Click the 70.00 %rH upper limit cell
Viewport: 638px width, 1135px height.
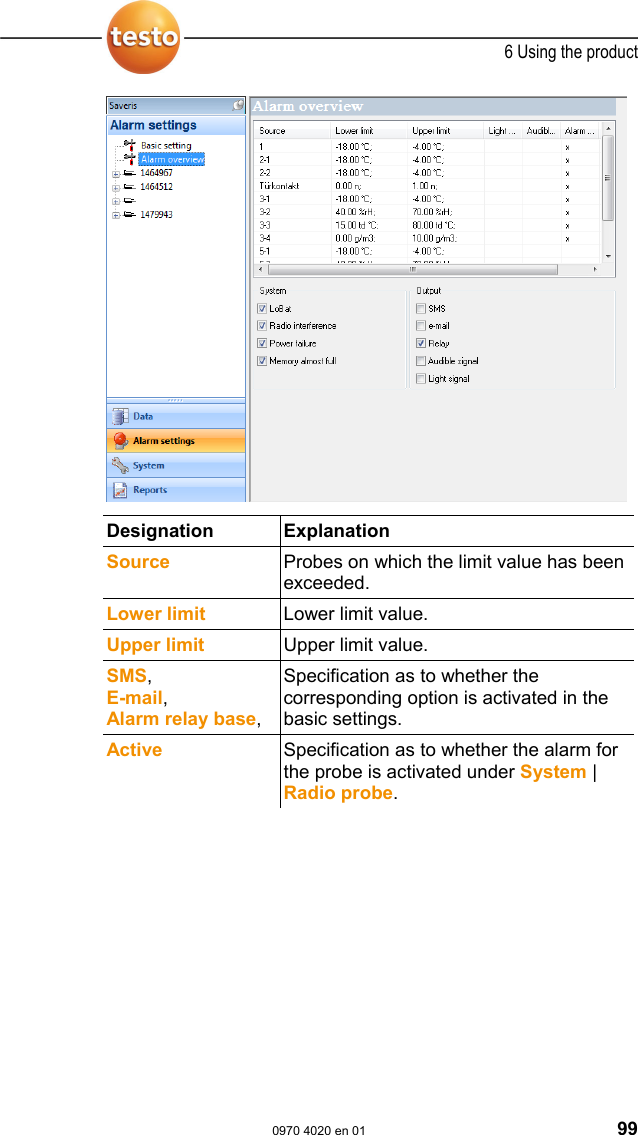[445, 212]
